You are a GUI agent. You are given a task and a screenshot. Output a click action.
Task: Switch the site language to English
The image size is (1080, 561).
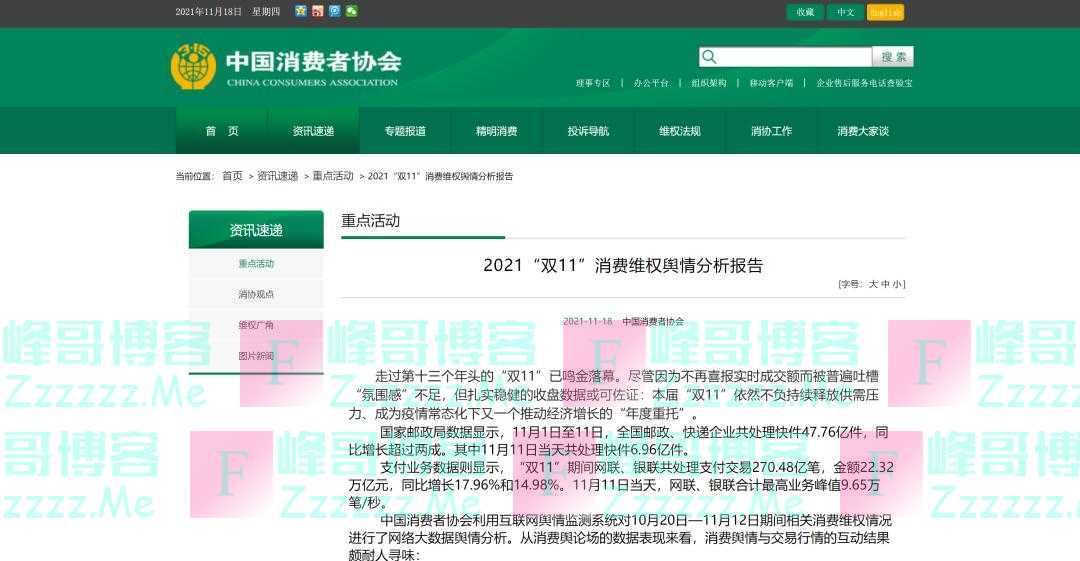point(885,12)
